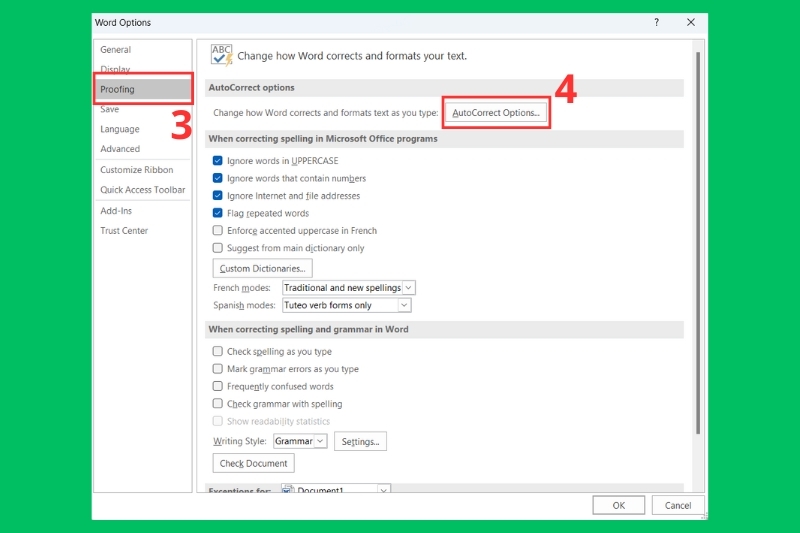Click the 'When correcting spelling in Microsoft Office programs' header
The width and height of the screenshot is (800, 533).
[x=444, y=139]
